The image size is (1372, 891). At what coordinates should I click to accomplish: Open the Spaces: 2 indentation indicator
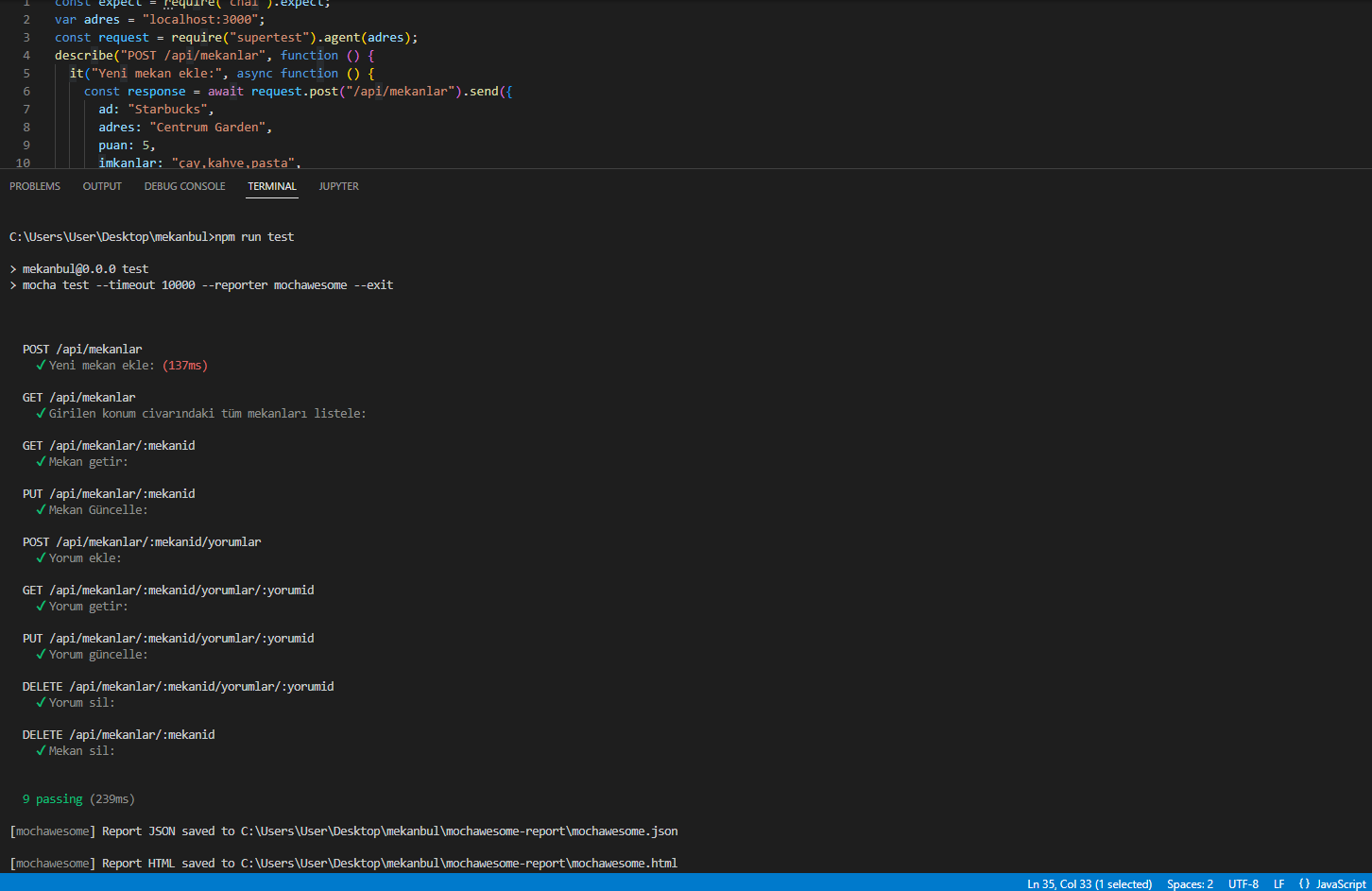[1190, 884]
